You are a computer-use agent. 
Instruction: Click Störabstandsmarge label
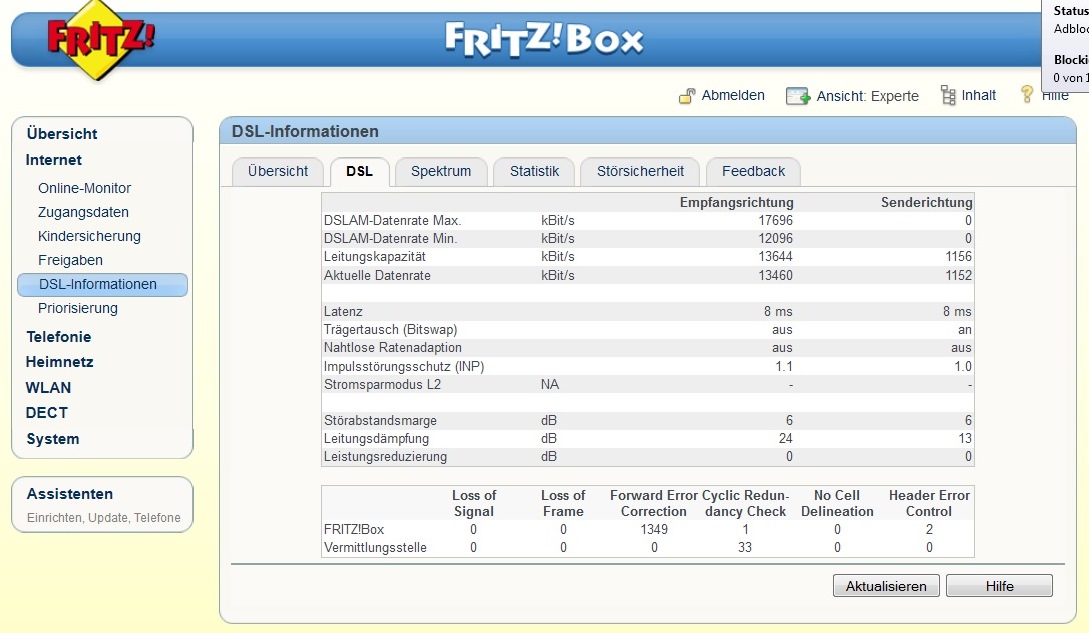[380, 420]
